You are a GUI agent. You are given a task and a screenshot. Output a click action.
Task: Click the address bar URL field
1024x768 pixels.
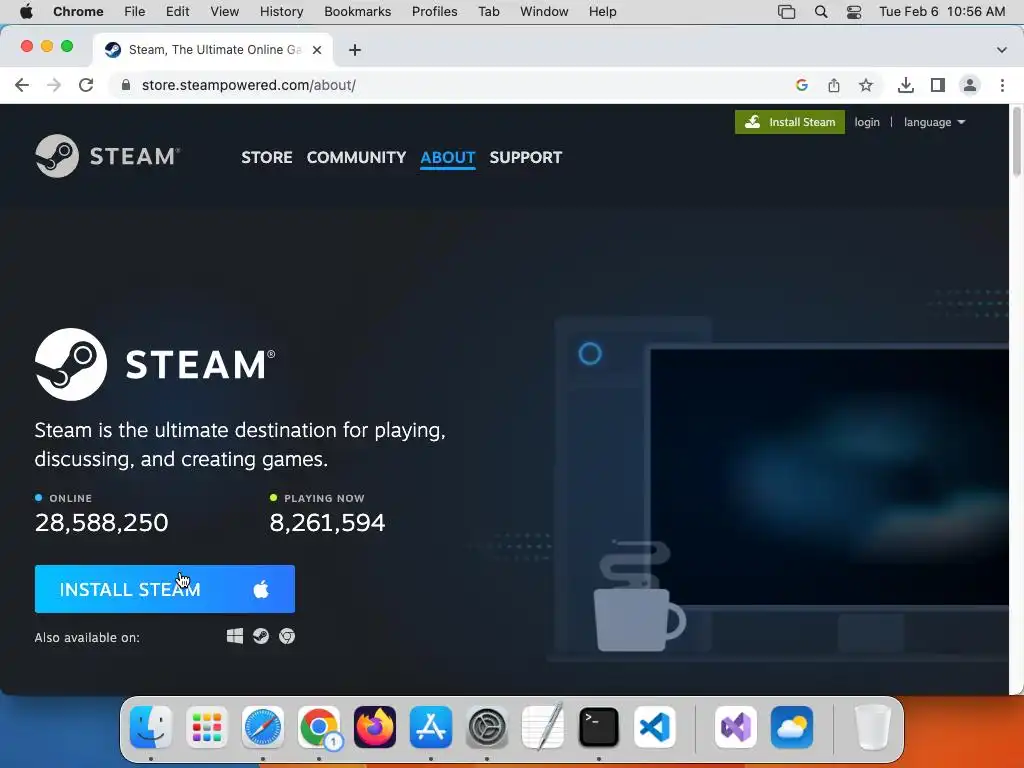tap(451, 85)
